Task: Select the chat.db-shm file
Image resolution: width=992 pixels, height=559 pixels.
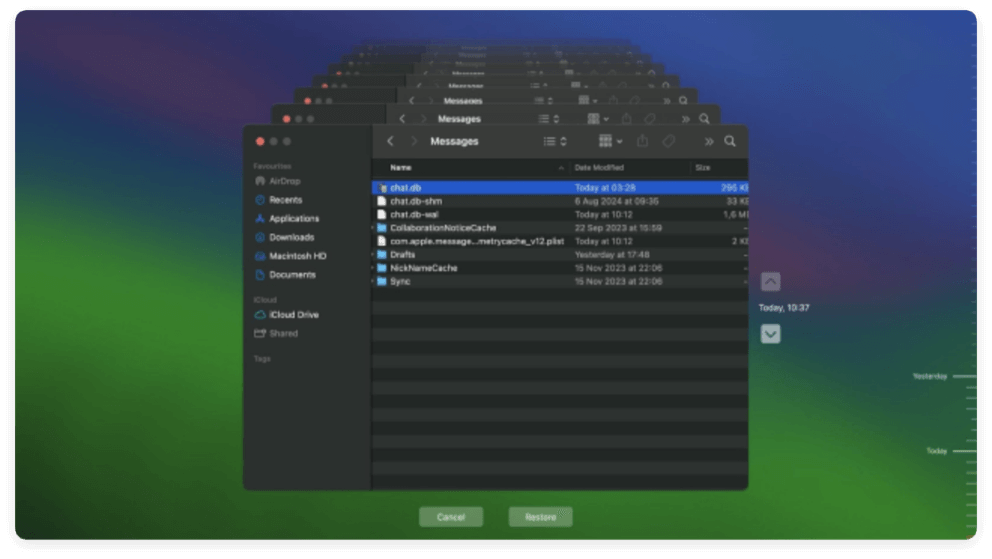Action: tap(560, 201)
